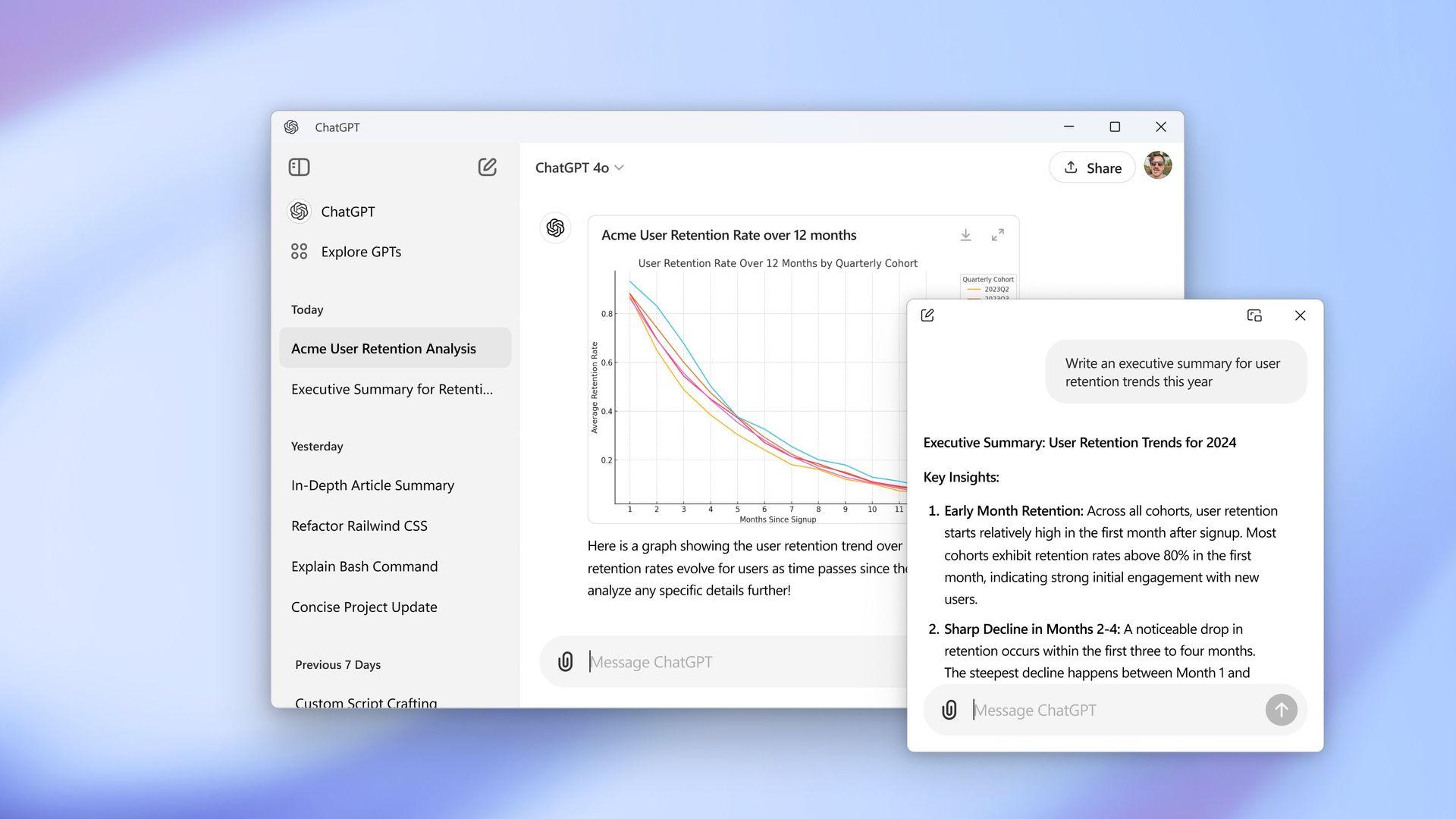Click the download icon on retention chart
This screenshot has height=819, width=1456.
pyautogui.click(x=965, y=234)
